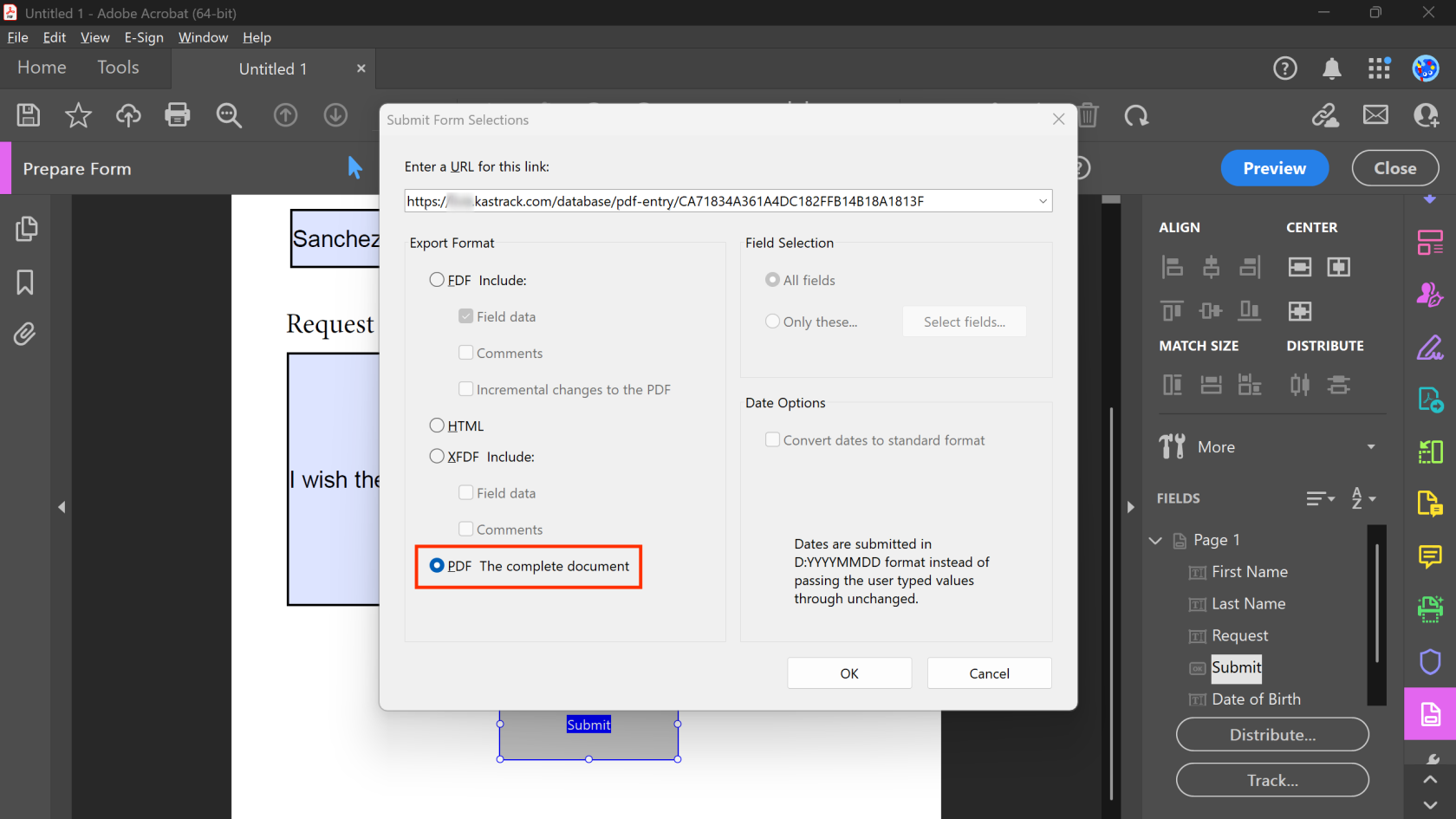The width and height of the screenshot is (1456, 819).
Task: Click the rotate page icon
Action: [1136, 115]
